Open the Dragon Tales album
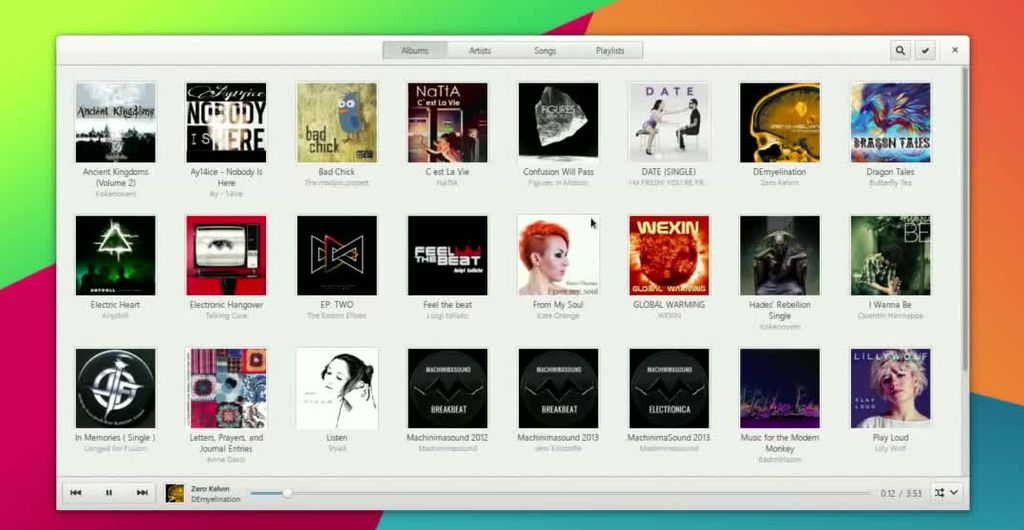The height and width of the screenshot is (530, 1024). 890,122
